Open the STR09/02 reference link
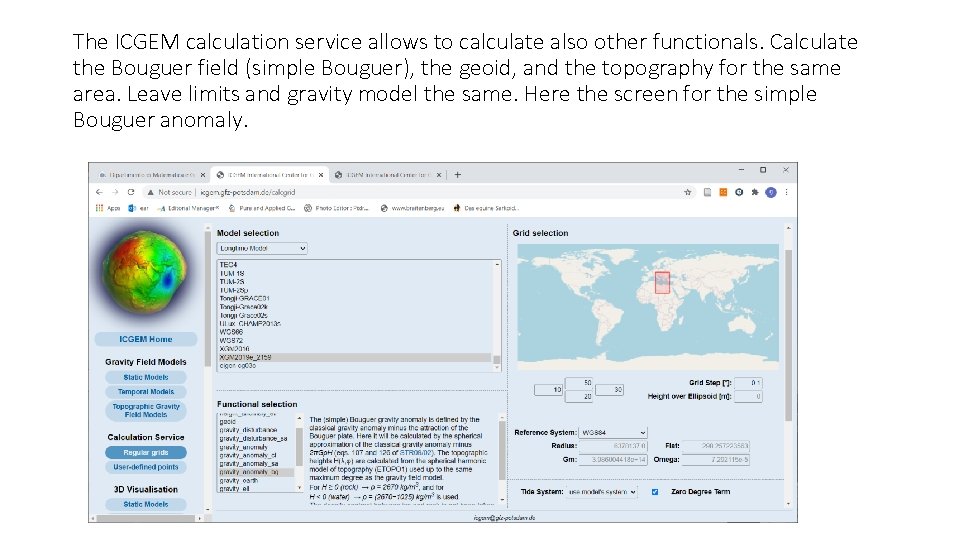The width and height of the screenshot is (960, 540). tap(416, 453)
